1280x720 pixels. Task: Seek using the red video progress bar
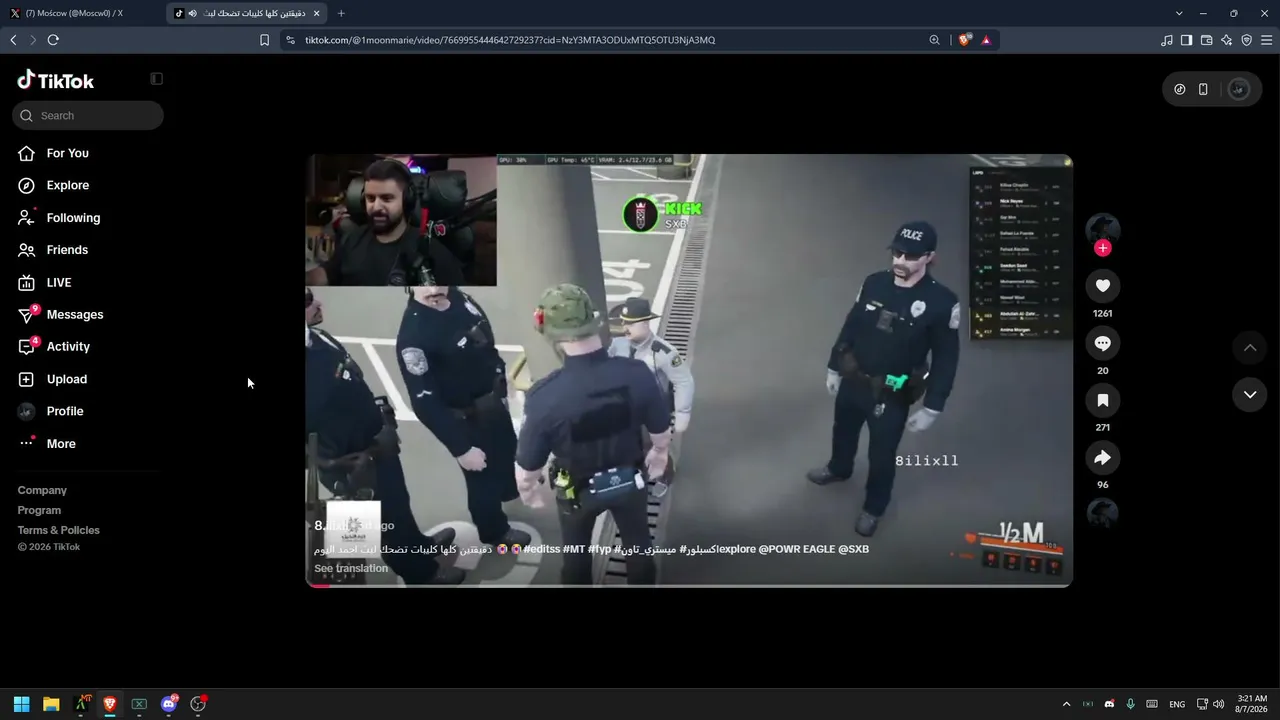(689, 585)
